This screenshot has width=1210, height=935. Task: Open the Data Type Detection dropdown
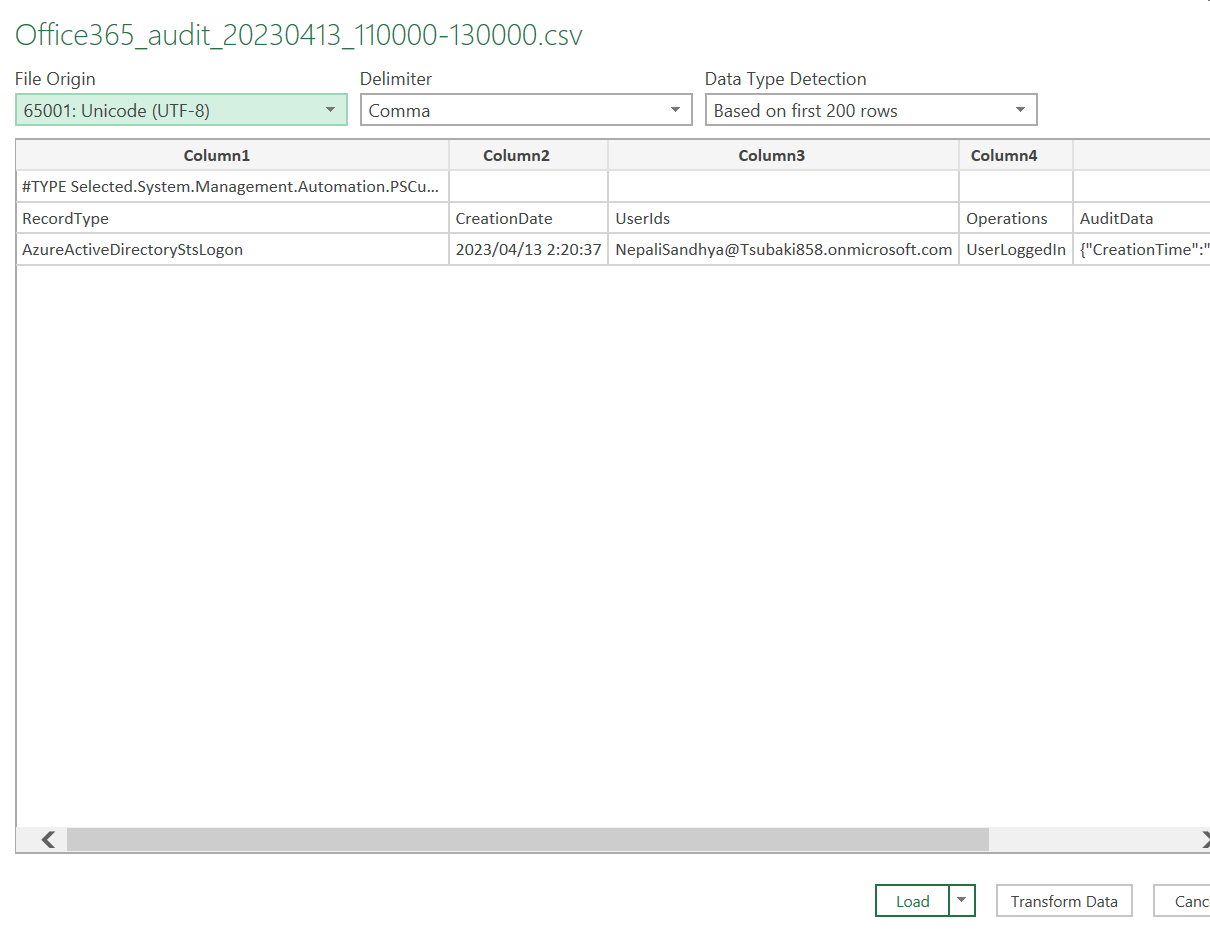[x=871, y=110]
